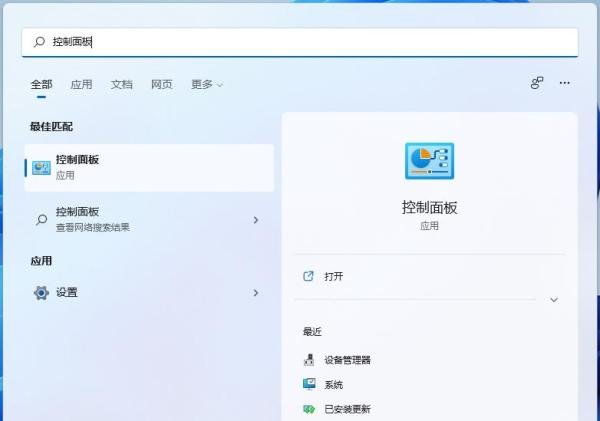Expand the 更多 dropdown
Screen dimensions: 600x421
pos(207,85)
